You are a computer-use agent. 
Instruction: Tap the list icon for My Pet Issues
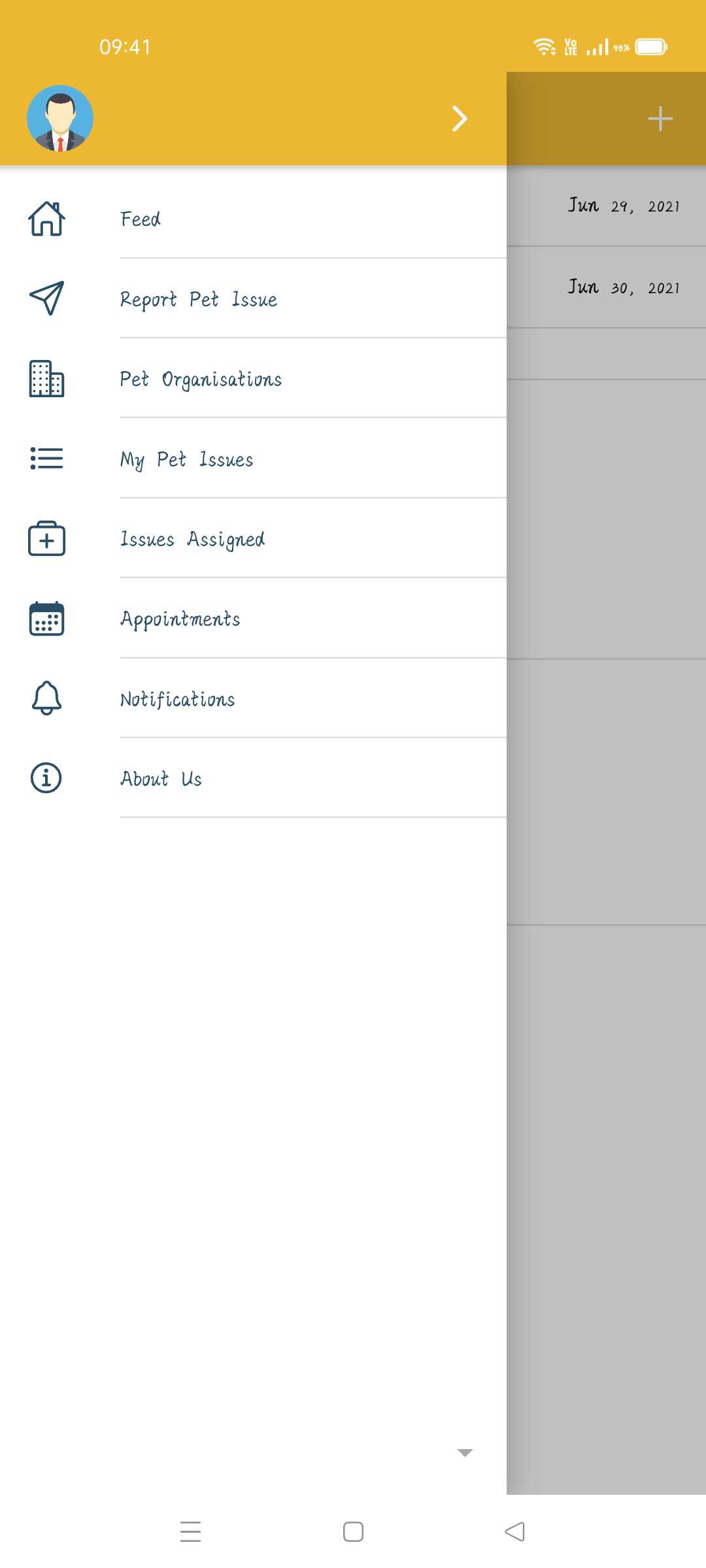(46, 459)
